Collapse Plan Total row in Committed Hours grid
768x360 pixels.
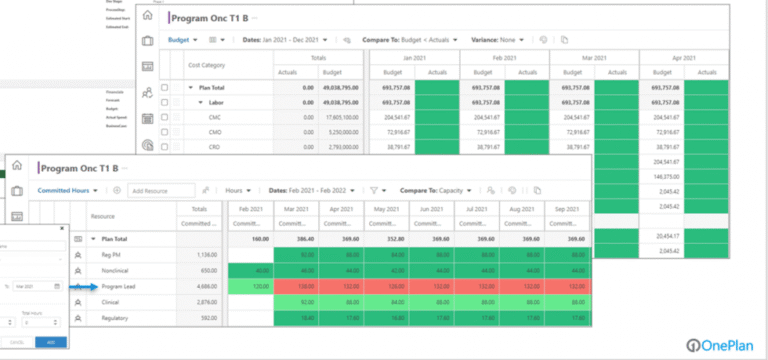(x=93, y=239)
